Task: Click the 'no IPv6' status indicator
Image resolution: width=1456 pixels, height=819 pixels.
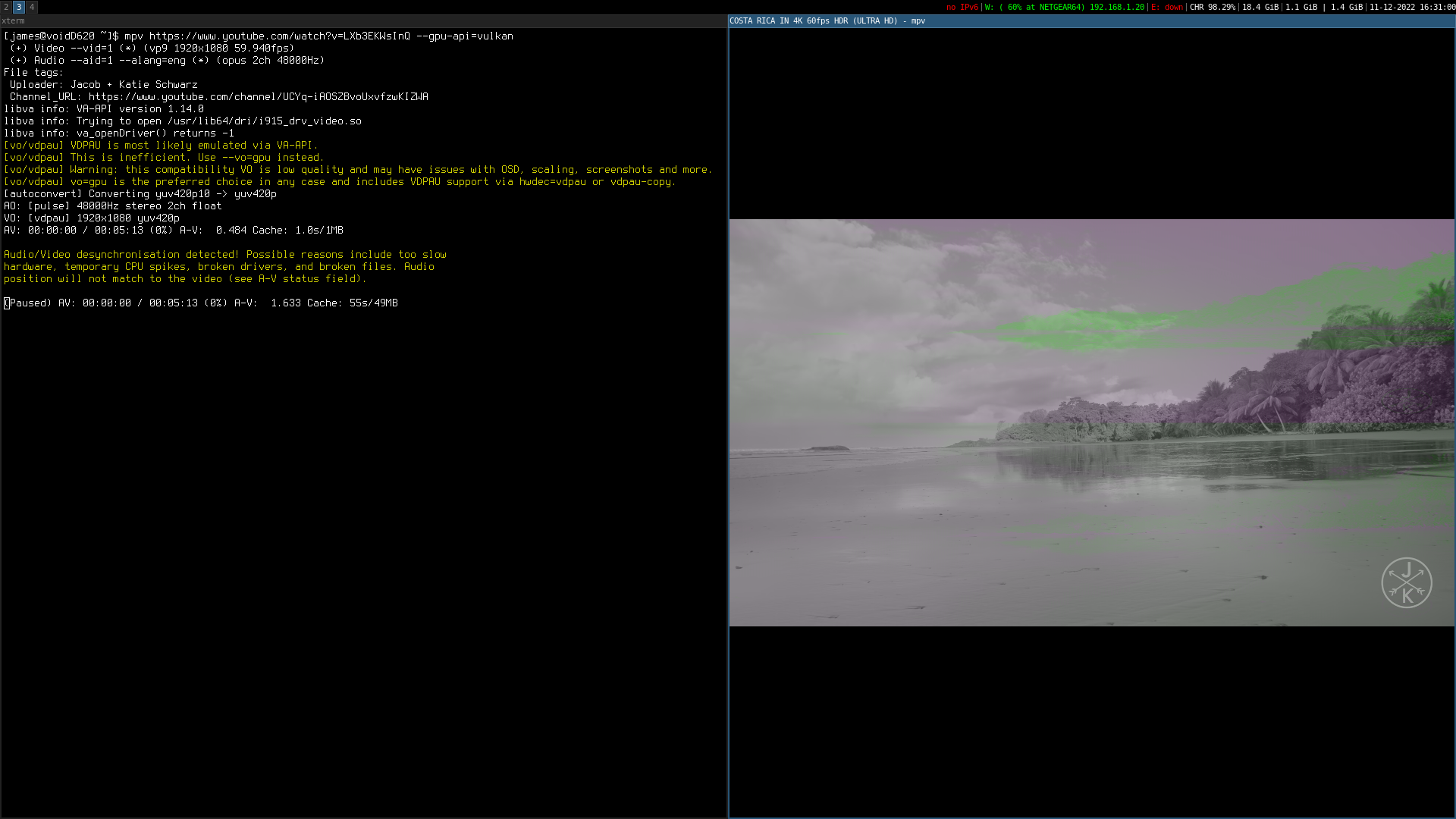Action: click(962, 7)
